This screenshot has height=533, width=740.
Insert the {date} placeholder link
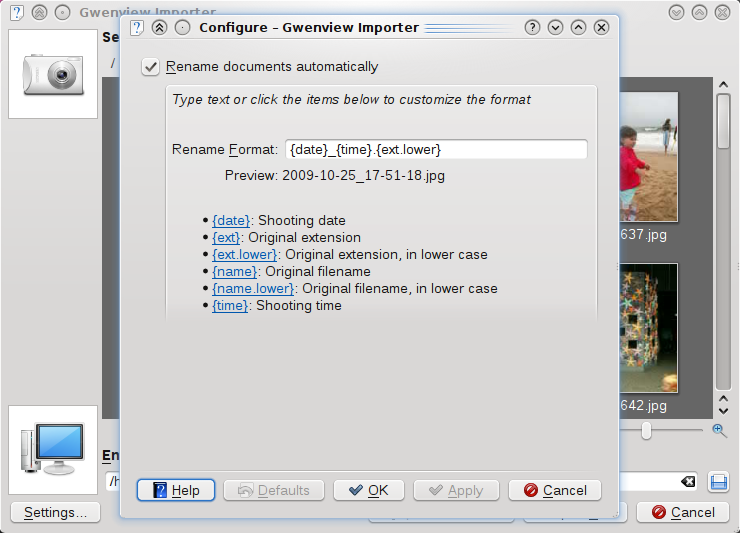click(x=231, y=220)
